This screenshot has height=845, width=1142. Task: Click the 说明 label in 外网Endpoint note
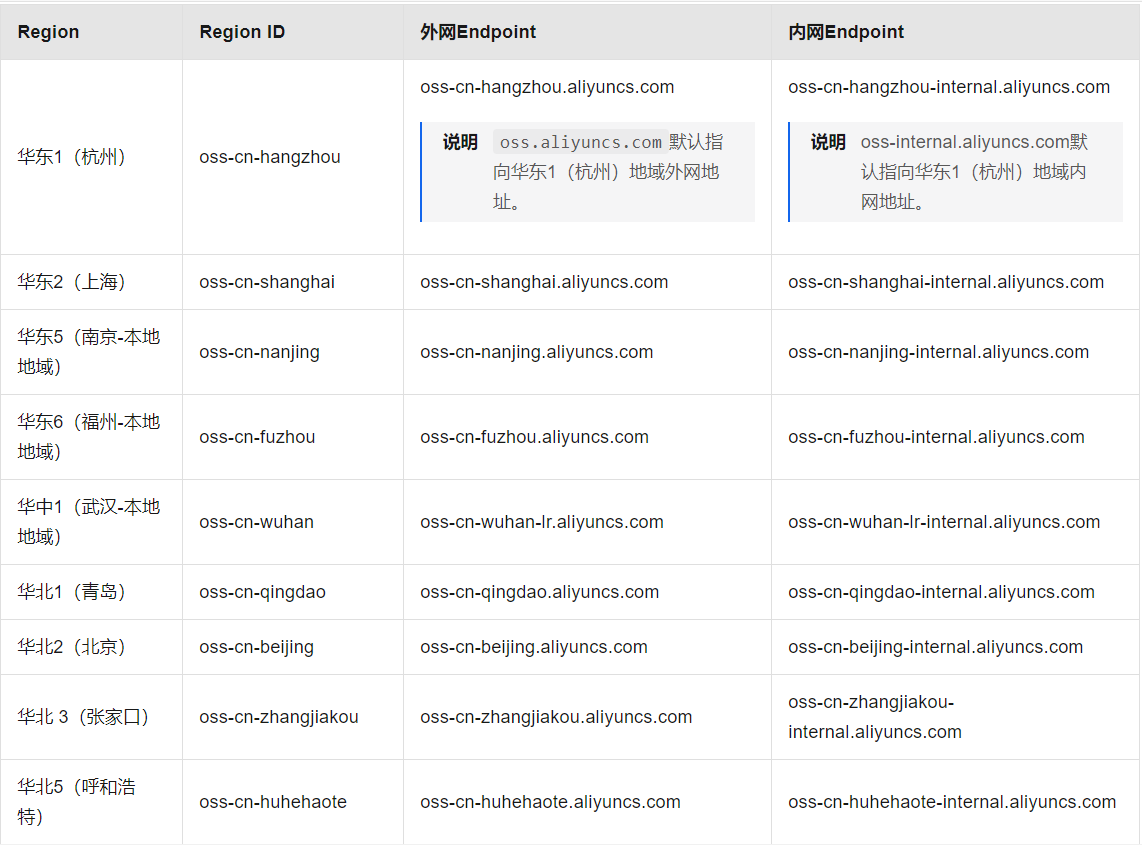pos(460,142)
